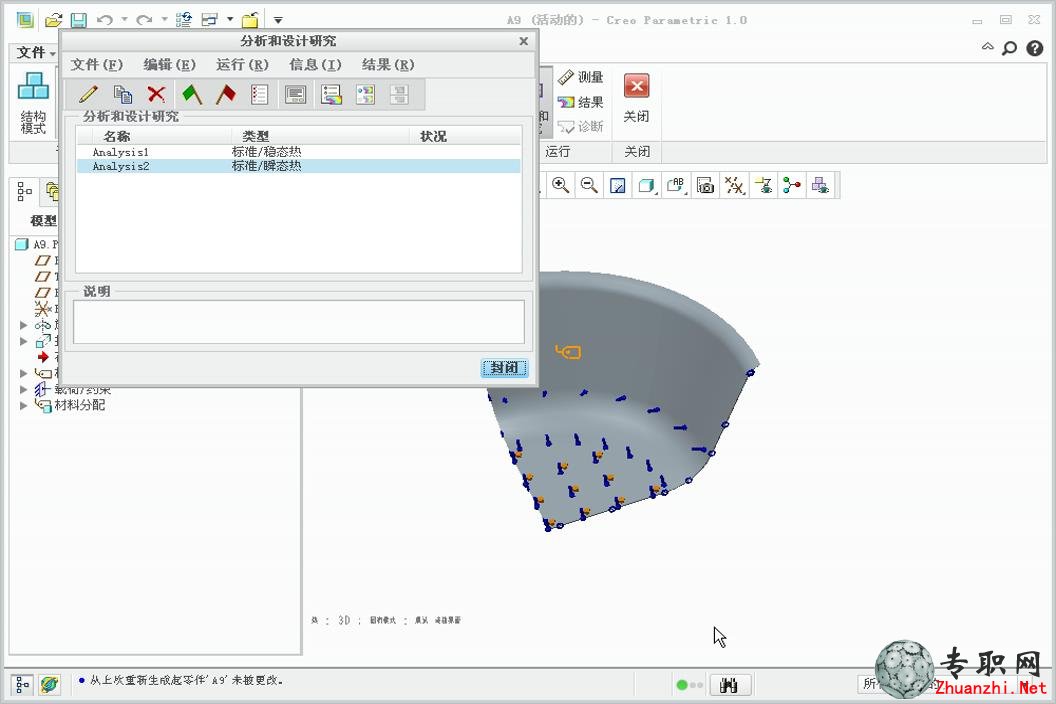1056x704 pixels.
Task: Zoom in with the plus magnifier icon
Action: 560,185
